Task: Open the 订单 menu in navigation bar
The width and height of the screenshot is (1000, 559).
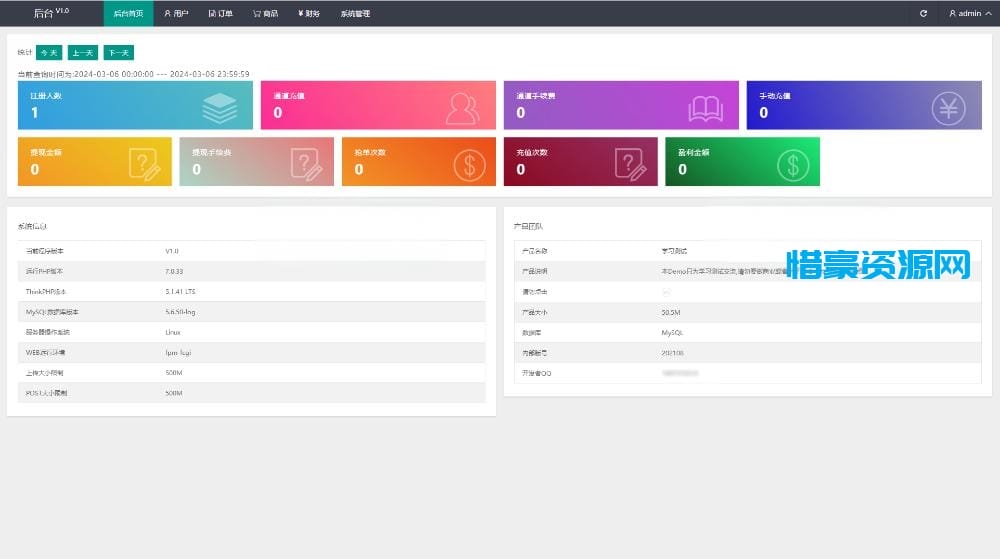Action: point(221,14)
